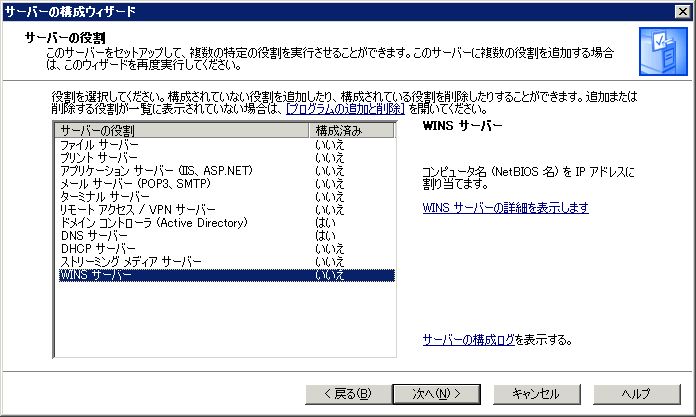Click the 戻る(B) back button
The height and width of the screenshot is (417, 696).
[x=348, y=394]
